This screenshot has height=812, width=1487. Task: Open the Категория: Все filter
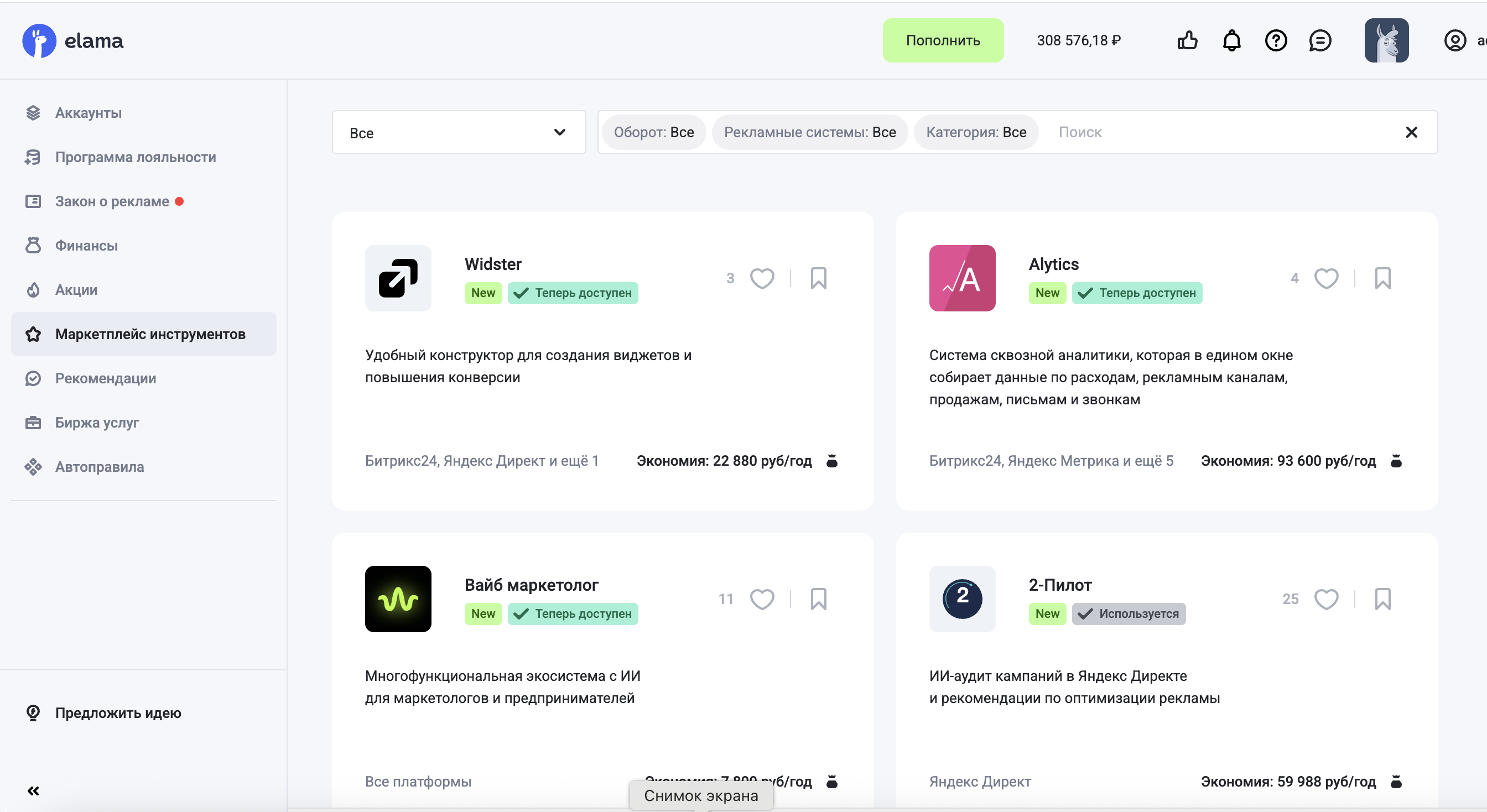pos(975,132)
